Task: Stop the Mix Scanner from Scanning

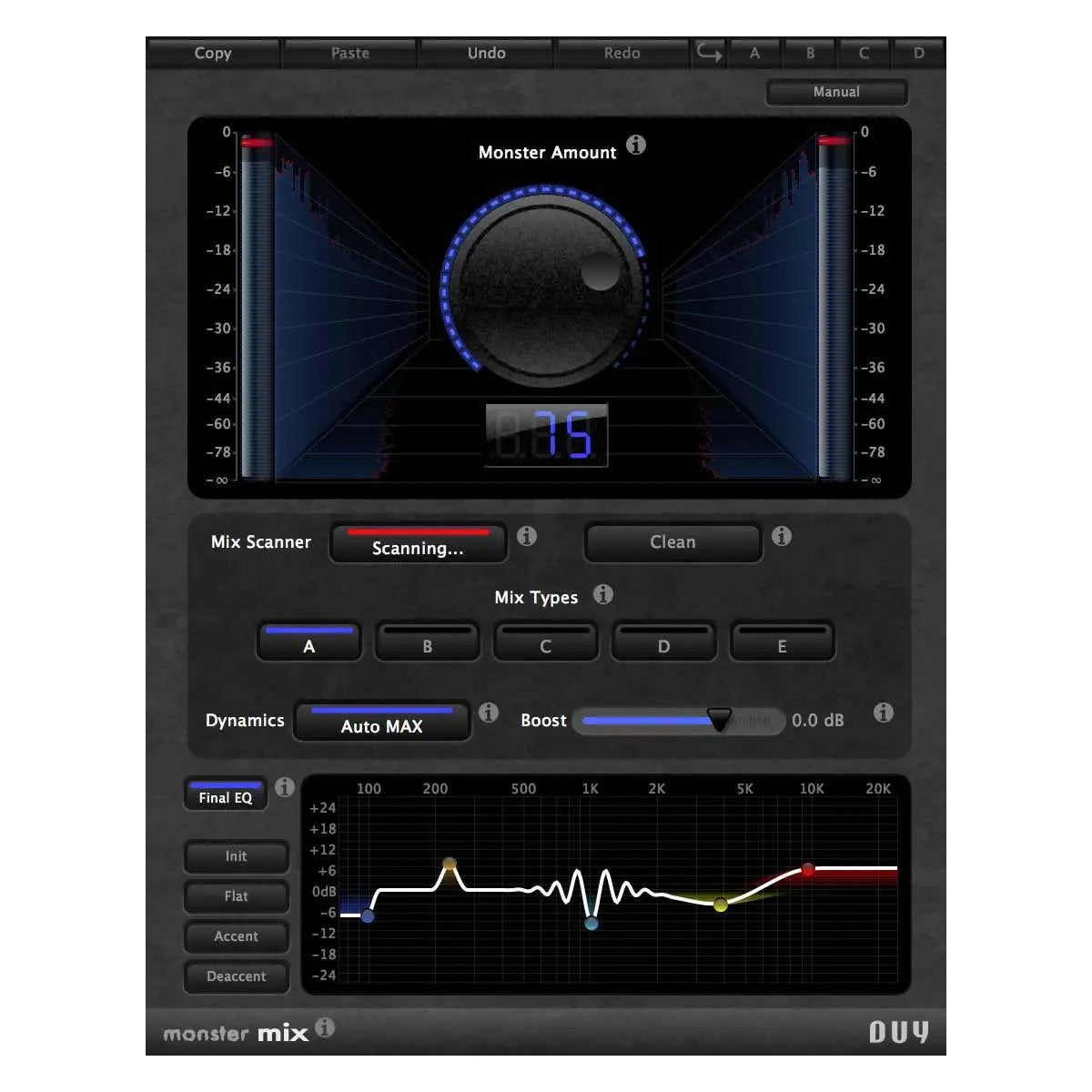Action: (x=418, y=543)
